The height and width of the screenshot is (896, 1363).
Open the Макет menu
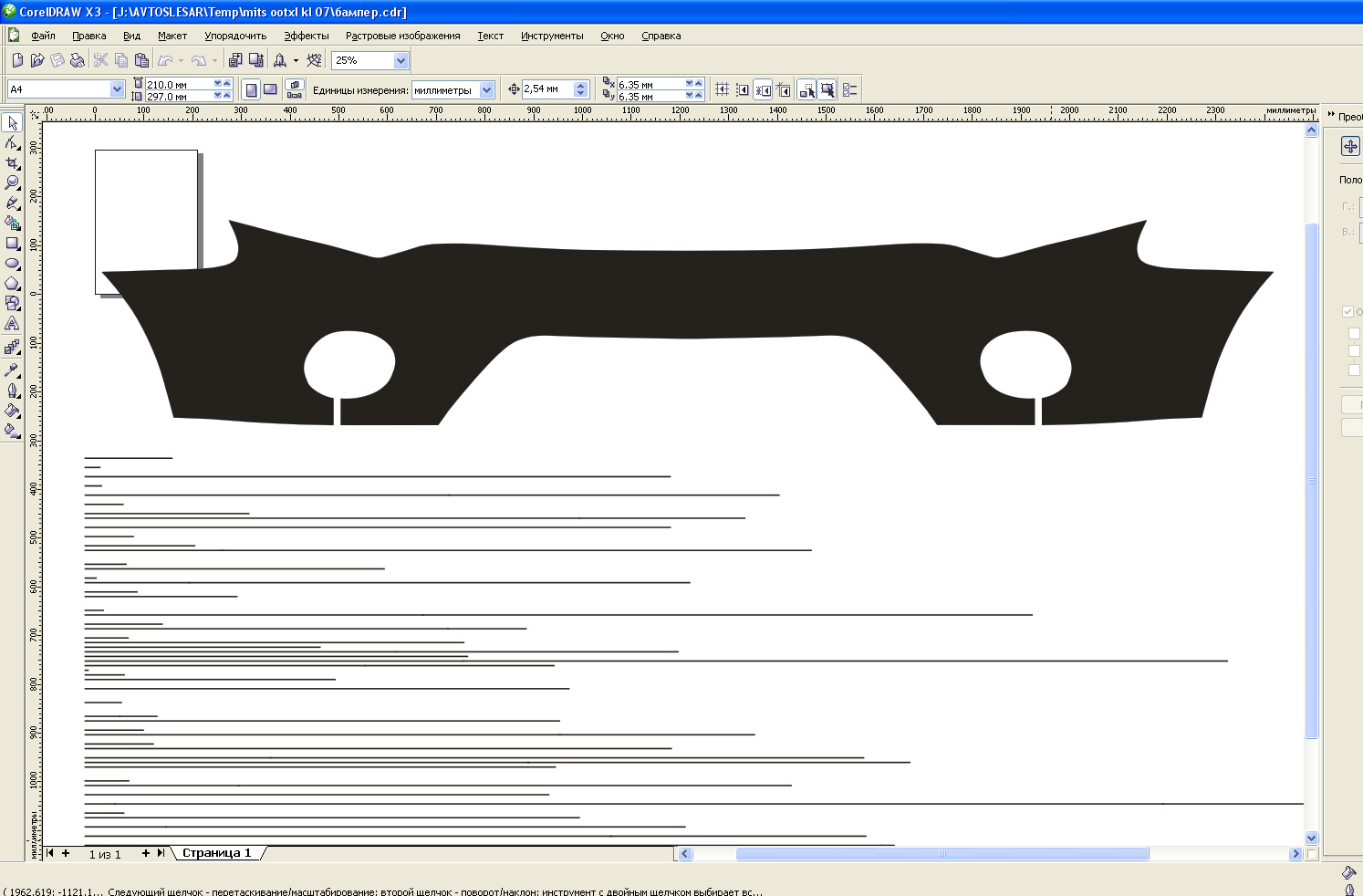pos(172,36)
